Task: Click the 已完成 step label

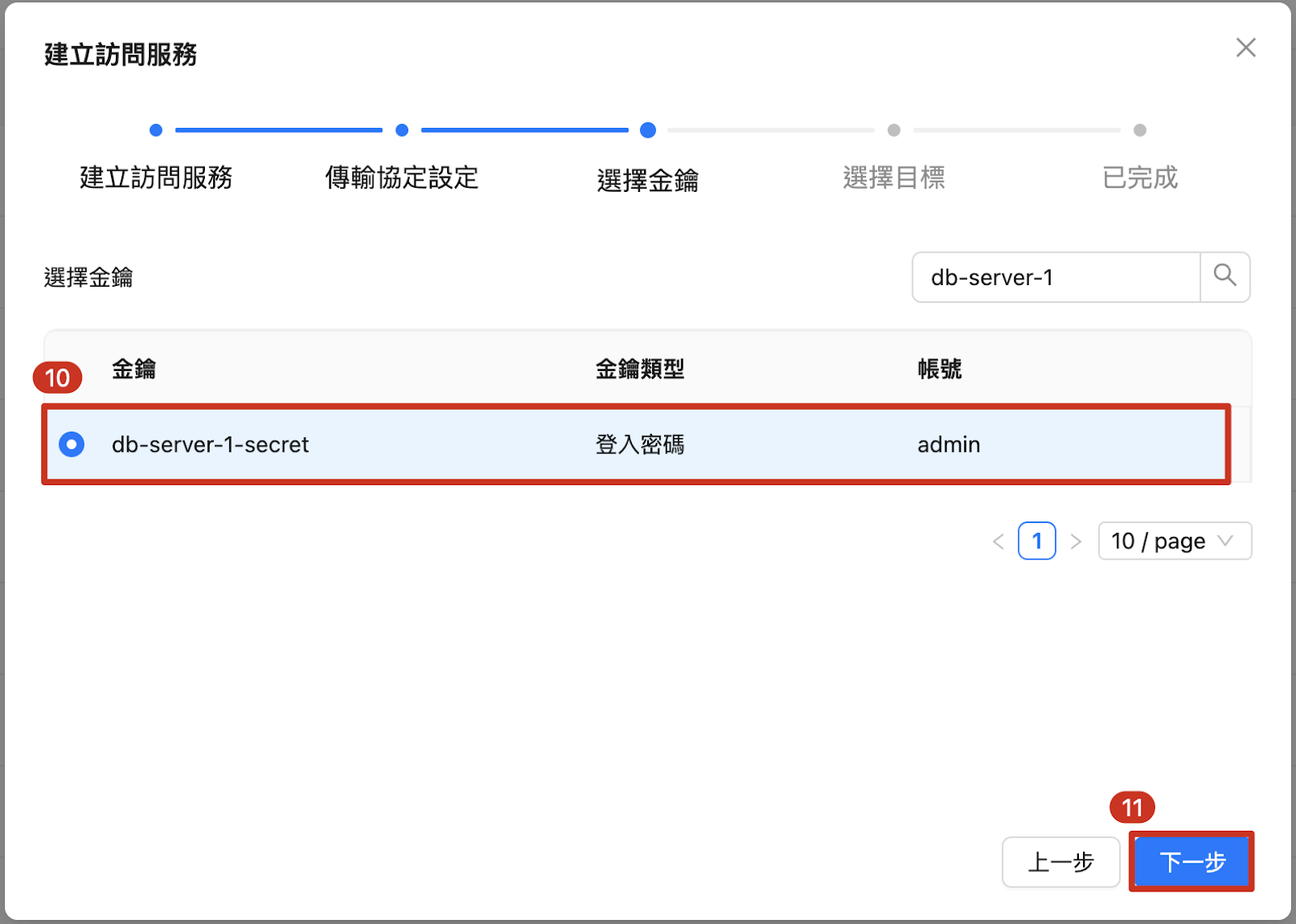Action: click(1140, 177)
